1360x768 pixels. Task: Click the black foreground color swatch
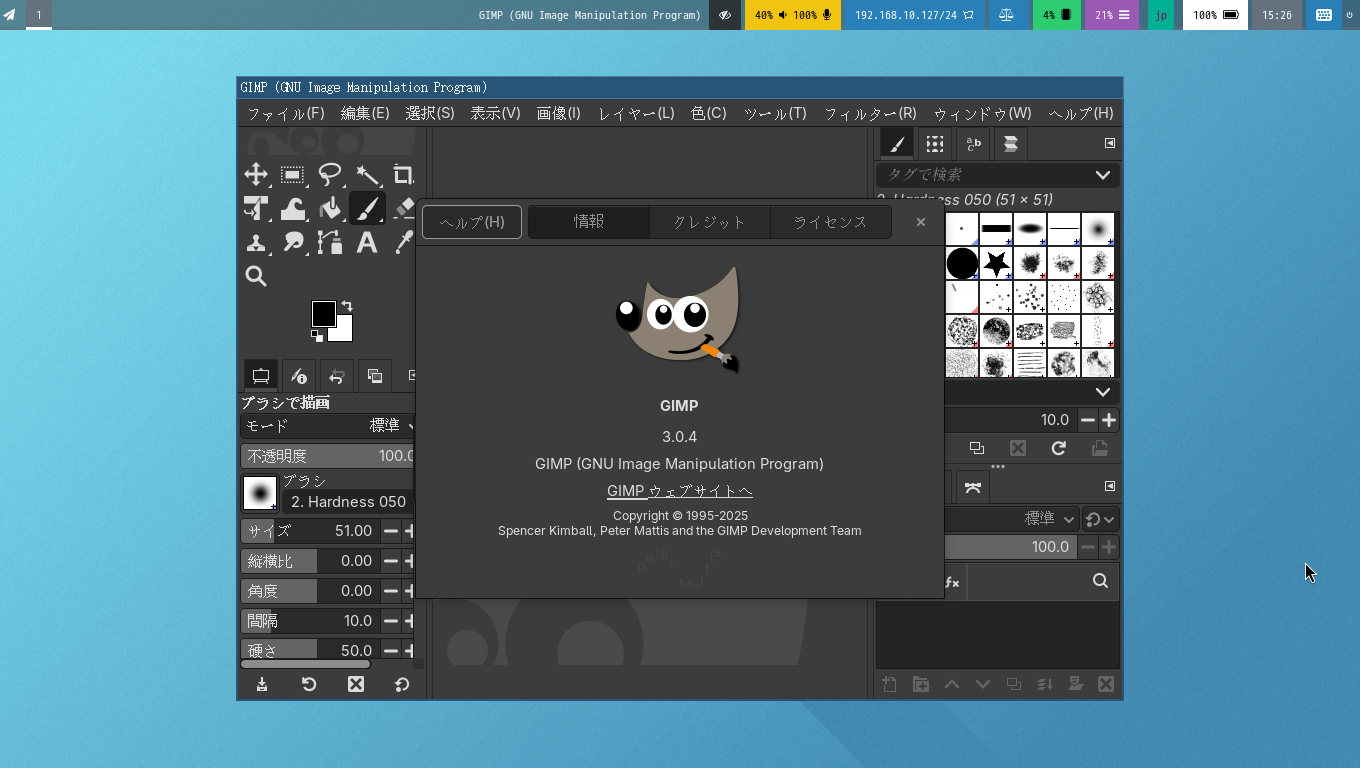323,314
